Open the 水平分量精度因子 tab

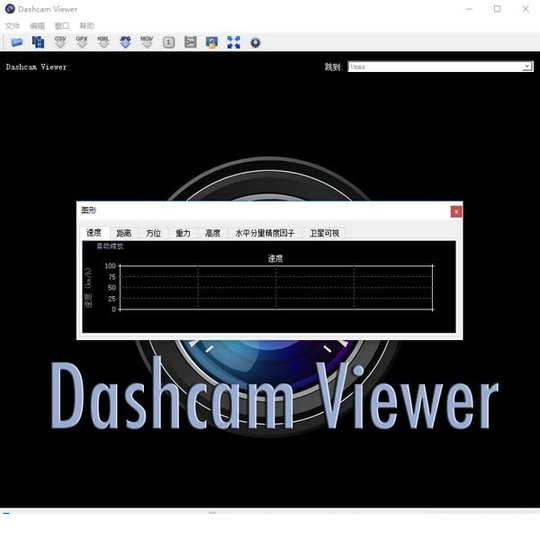(265, 233)
